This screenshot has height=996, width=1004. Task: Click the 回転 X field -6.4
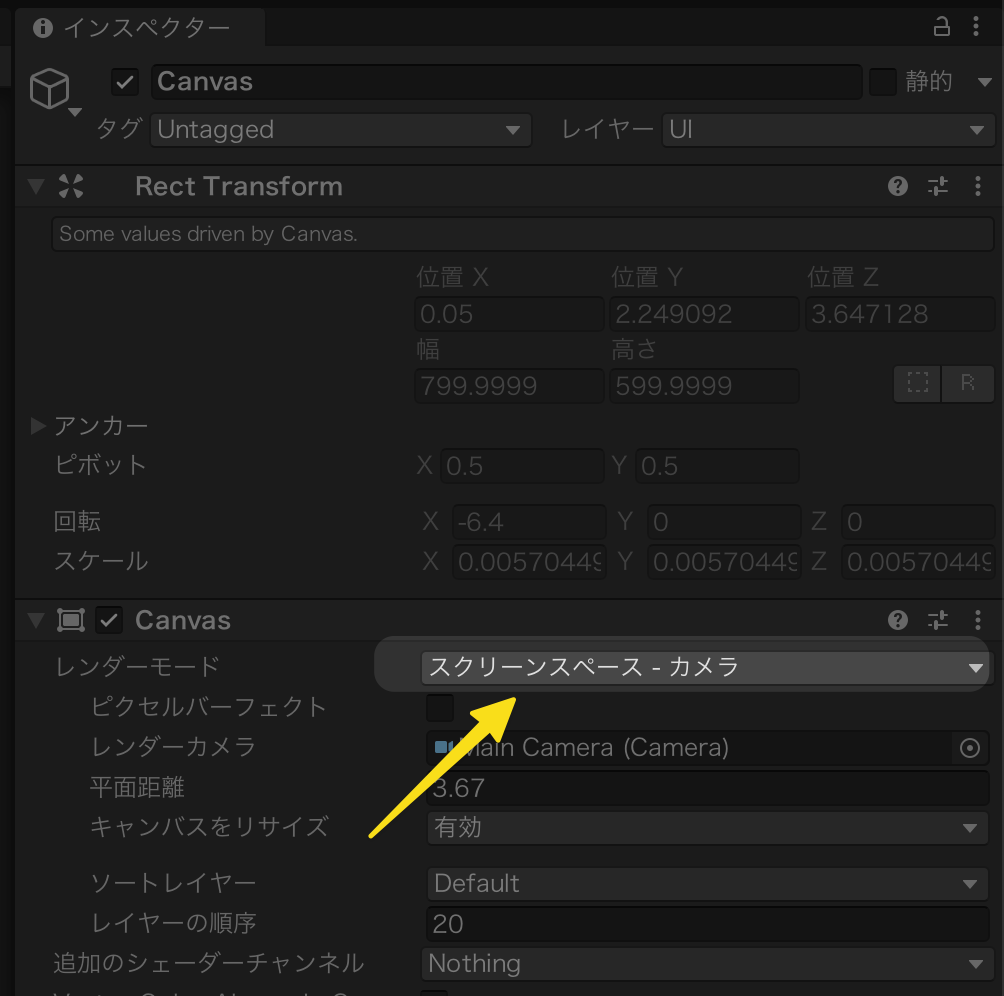pyautogui.click(x=529, y=522)
